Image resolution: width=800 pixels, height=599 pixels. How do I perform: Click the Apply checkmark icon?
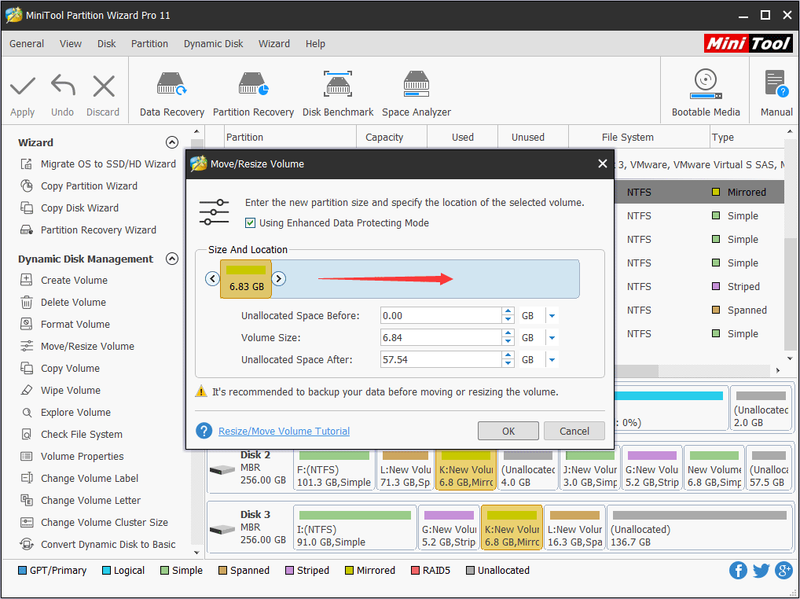pos(22,86)
